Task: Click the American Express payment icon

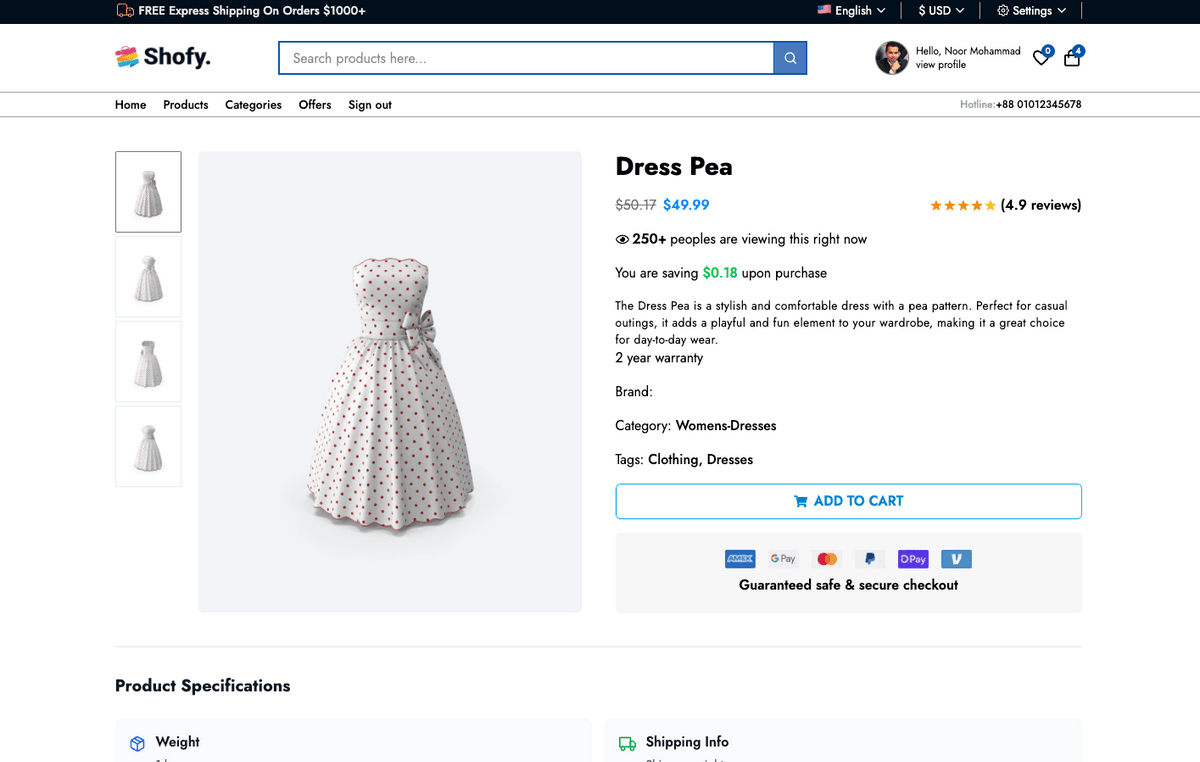Action: click(x=740, y=559)
